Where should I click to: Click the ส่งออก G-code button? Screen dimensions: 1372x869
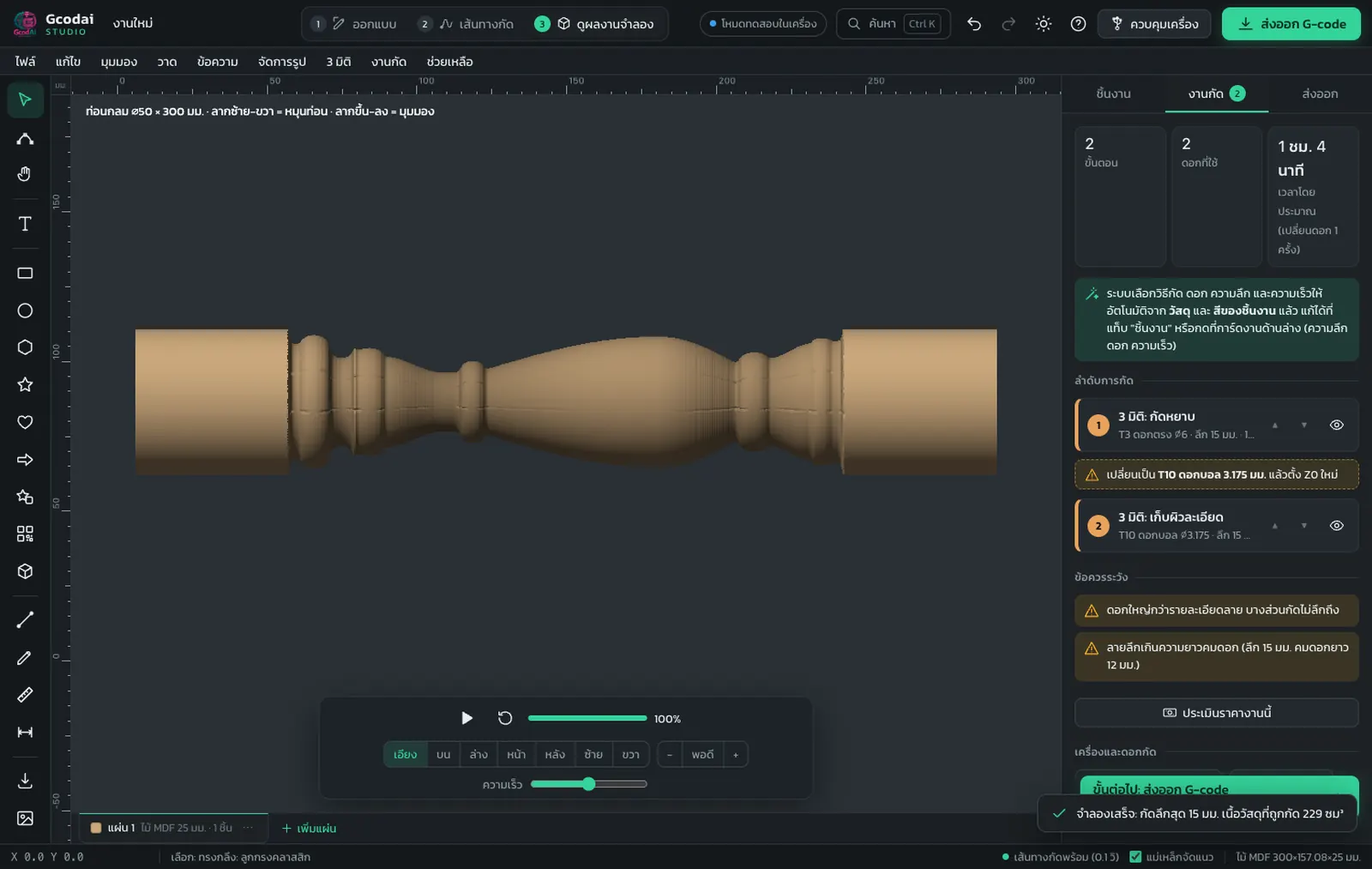(1291, 24)
